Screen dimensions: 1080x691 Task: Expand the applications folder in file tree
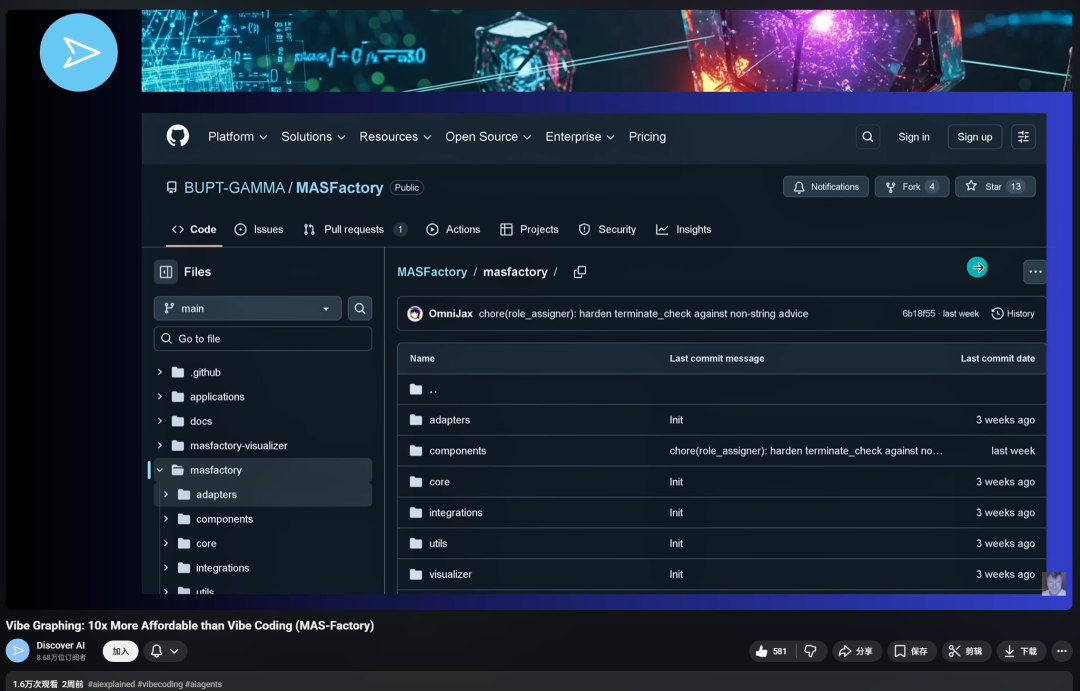(160, 397)
